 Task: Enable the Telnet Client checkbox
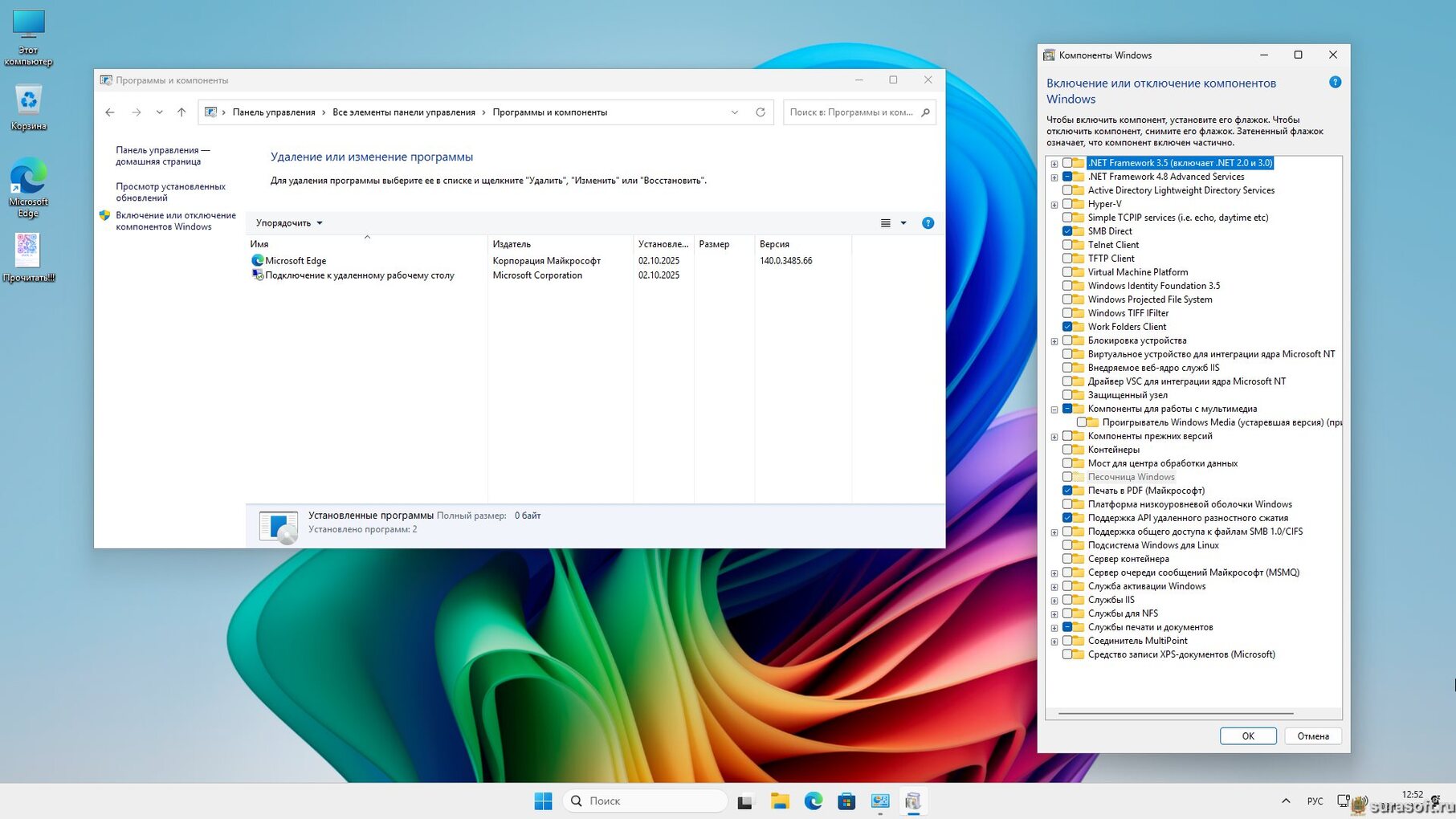tap(1067, 245)
